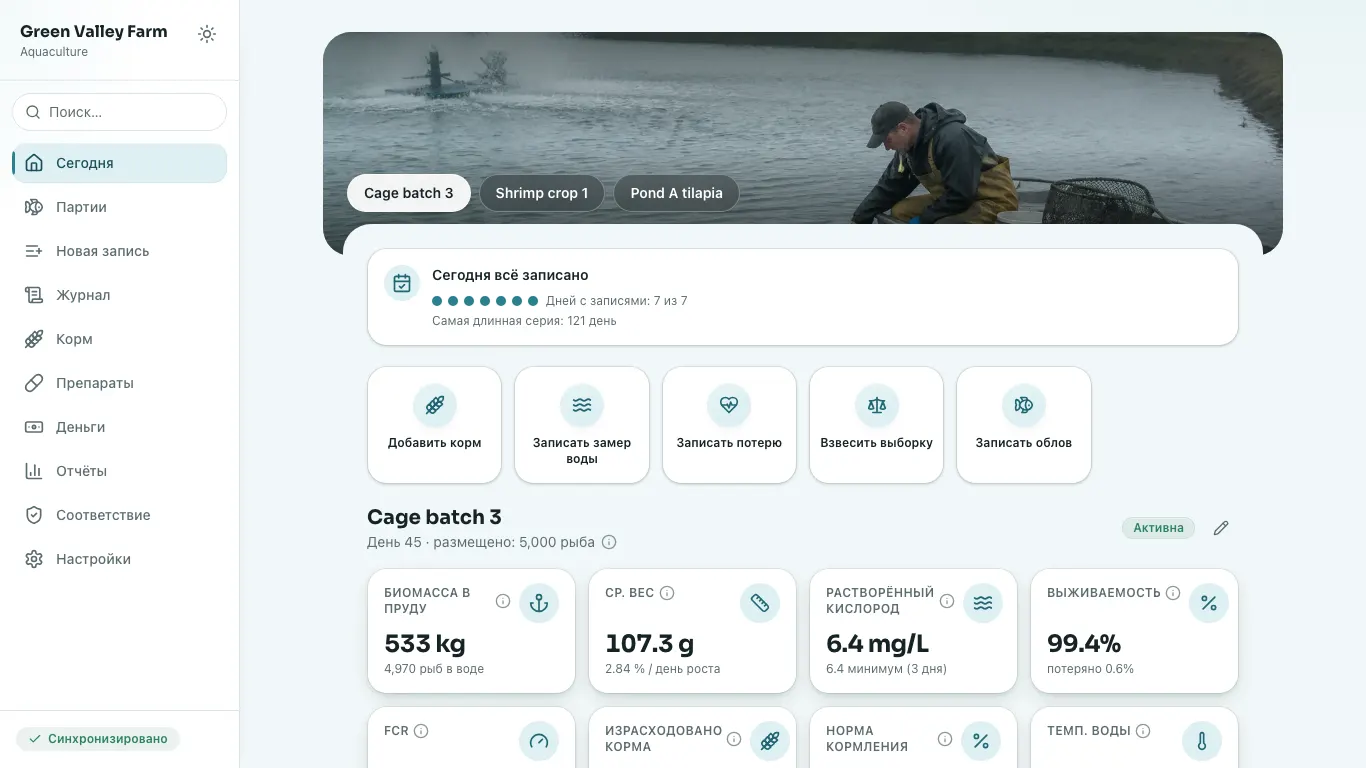Click the 533 kg biomass value
This screenshot has height=768, width=1366.
[x=425, y=643]
